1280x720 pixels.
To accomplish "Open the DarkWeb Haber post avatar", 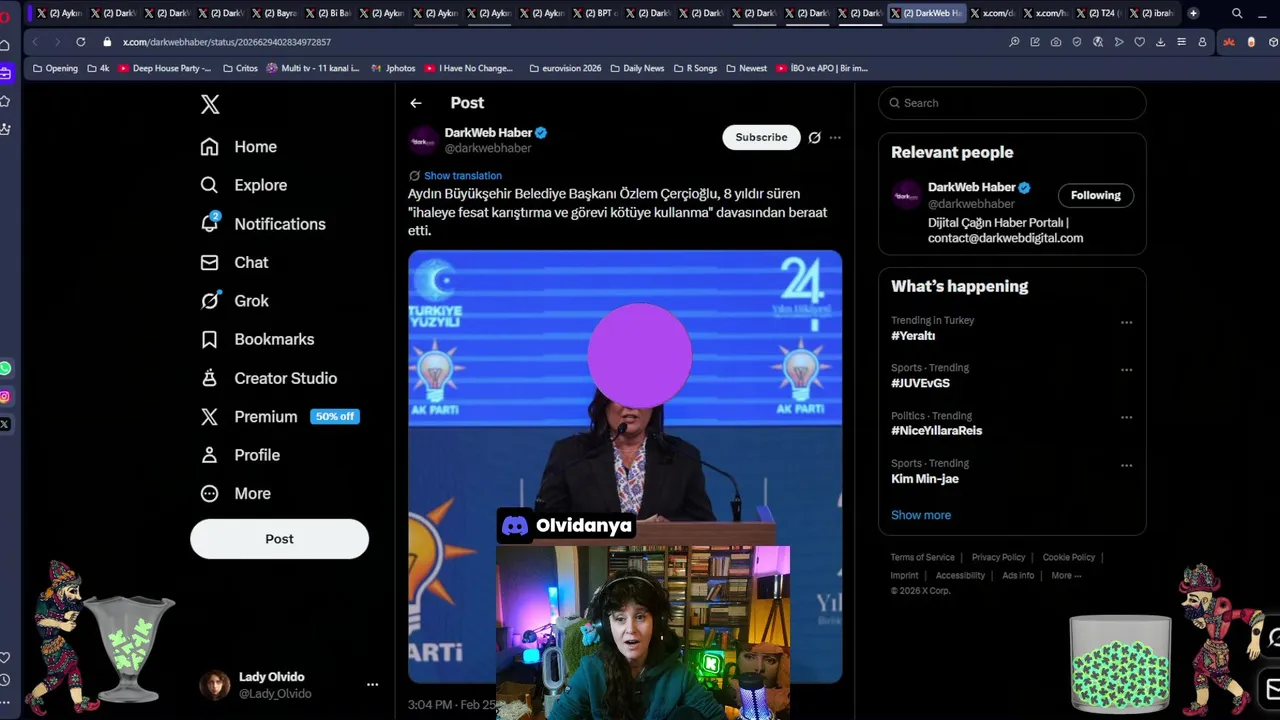I will coord(423,140).
